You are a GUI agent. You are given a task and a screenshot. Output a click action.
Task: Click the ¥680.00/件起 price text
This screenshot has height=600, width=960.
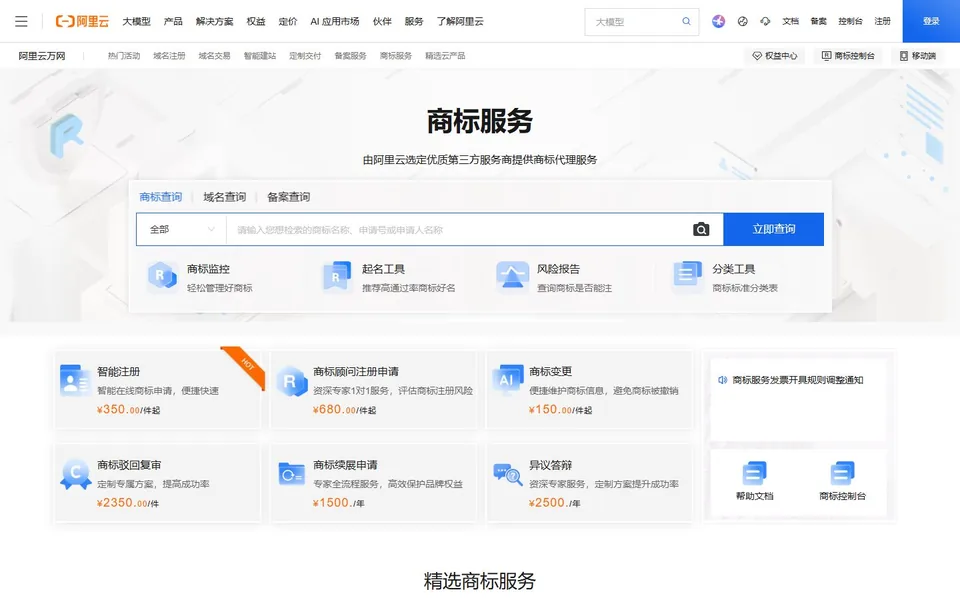click(x=344, y=410)
